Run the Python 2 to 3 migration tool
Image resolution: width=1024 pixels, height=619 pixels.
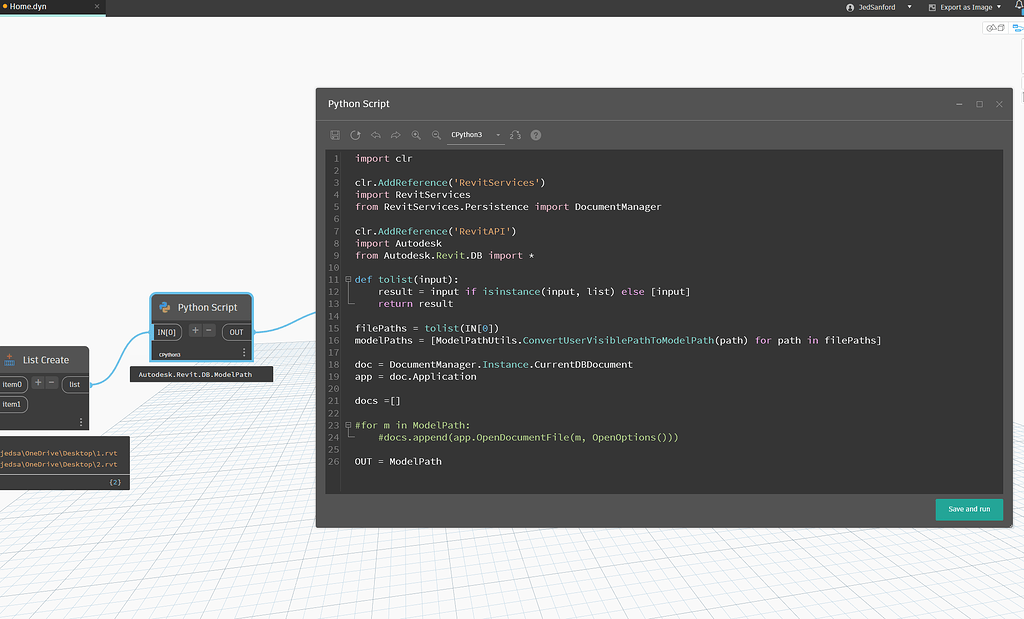[x=514, y=134]
